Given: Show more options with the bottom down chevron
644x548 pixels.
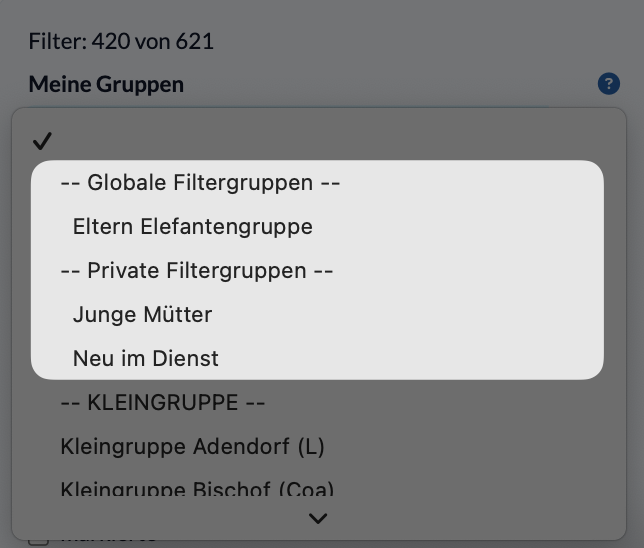Looking at the screenshot, I should coord(318,518).
